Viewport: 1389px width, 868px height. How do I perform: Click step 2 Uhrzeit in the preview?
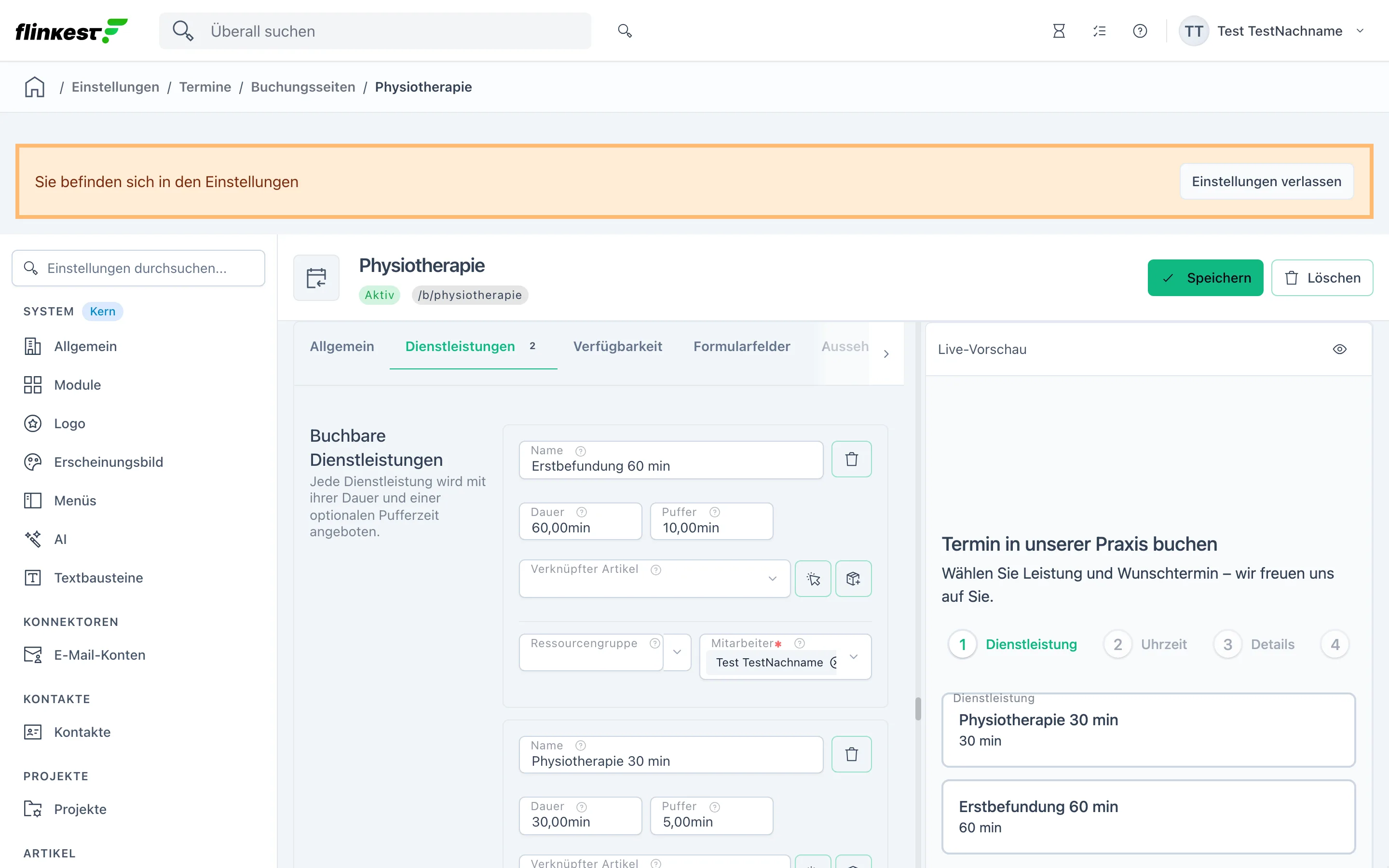click(1145, 644)
